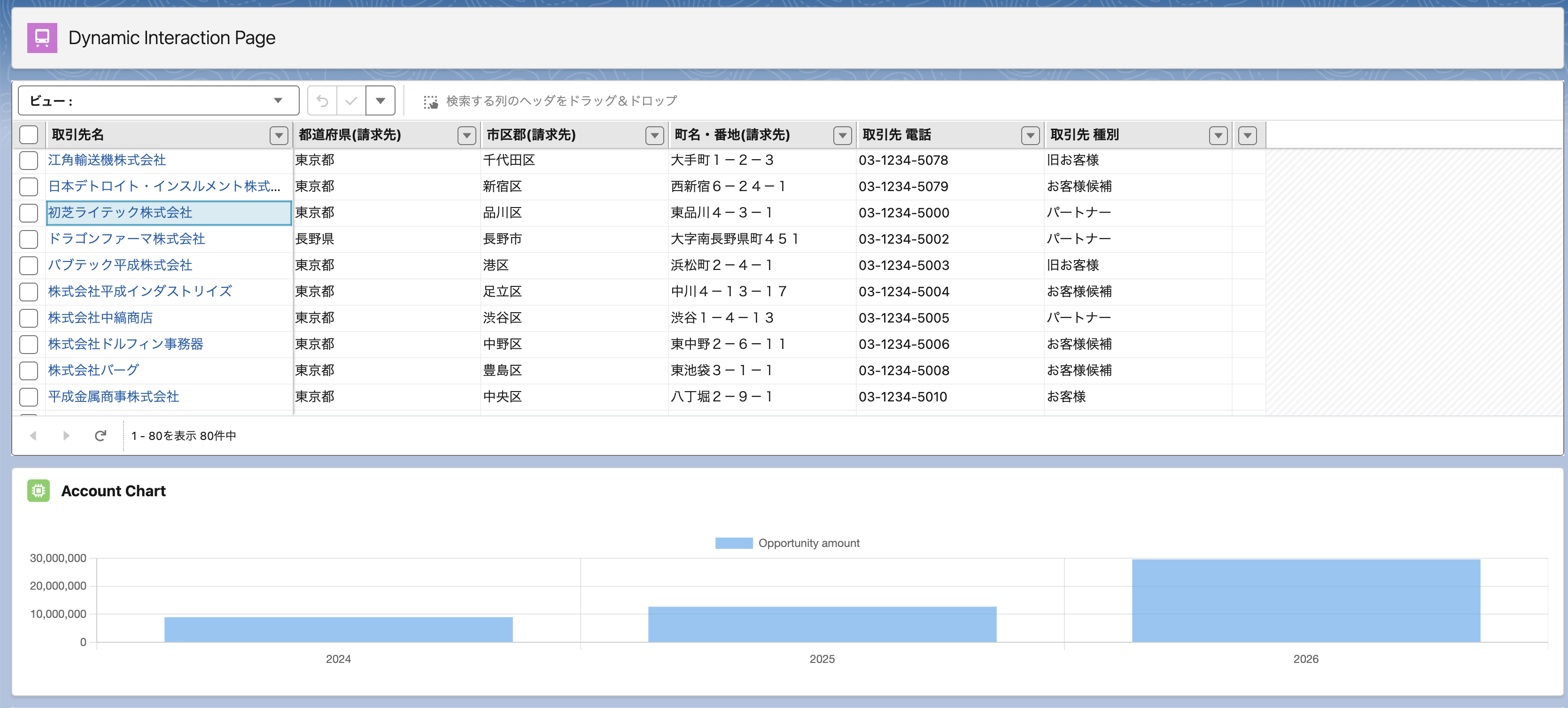Open the 取引先名 column filter dropdown
The image size is (1568, 708).
pos(279,135)
